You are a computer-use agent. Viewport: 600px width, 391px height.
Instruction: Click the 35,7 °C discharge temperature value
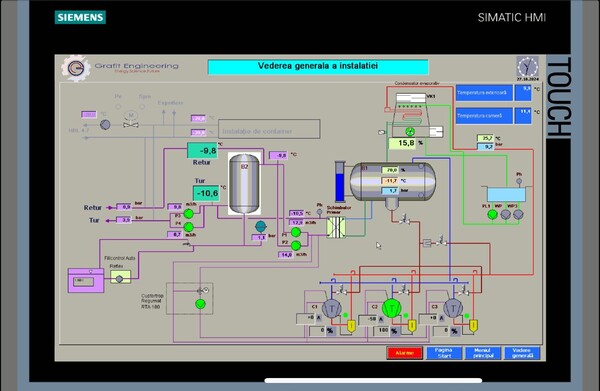(485, 138)
